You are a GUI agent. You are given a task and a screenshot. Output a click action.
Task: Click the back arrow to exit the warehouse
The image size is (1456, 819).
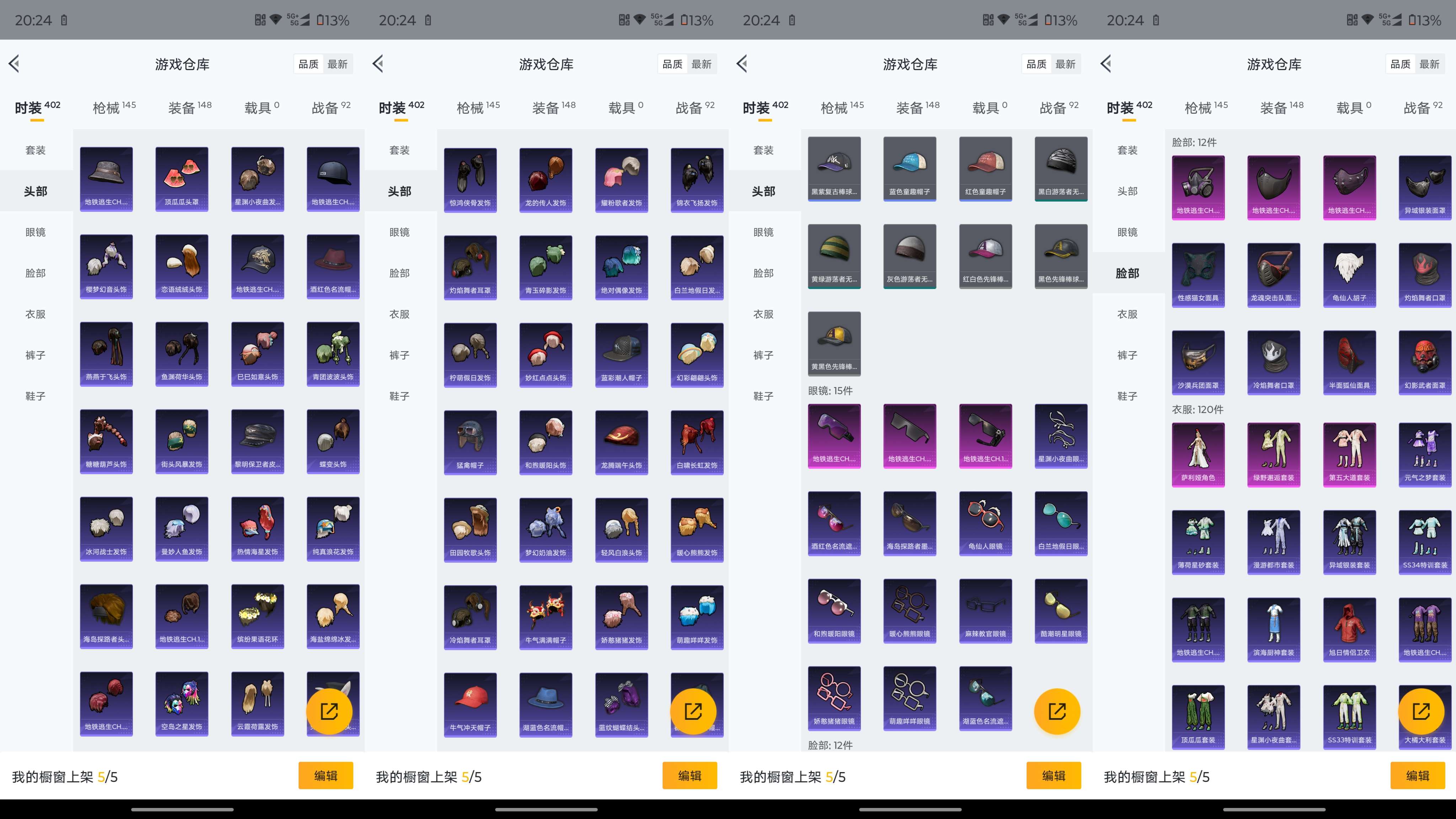pos(14,64)
